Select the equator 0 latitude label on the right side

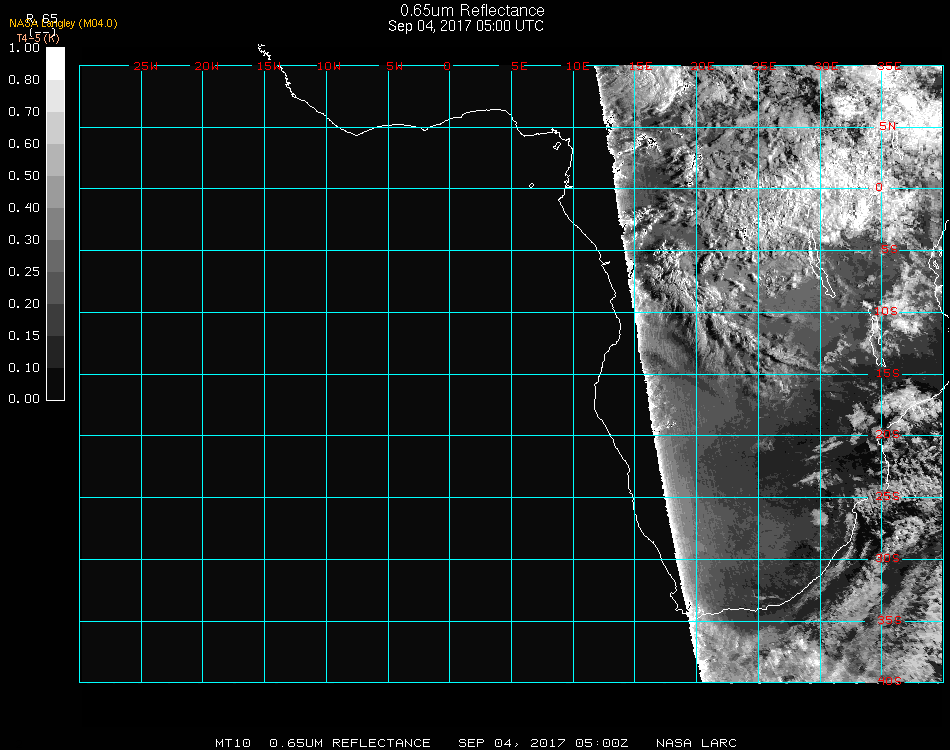click(x=879, y=187)
